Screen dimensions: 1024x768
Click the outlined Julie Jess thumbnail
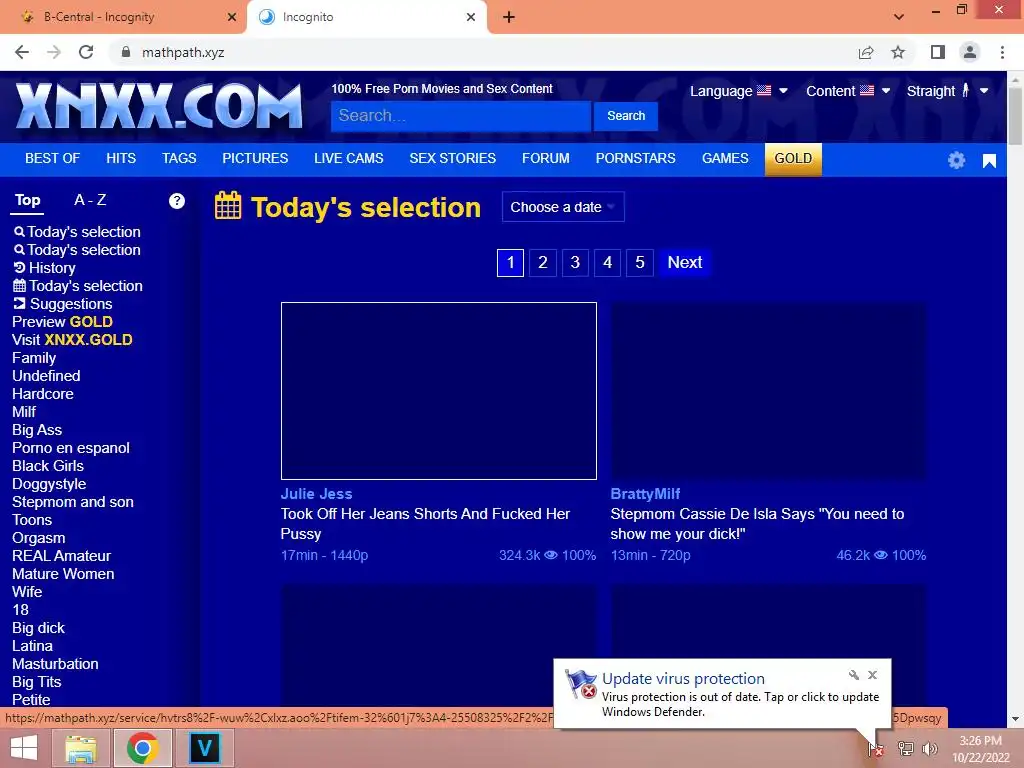coord(439,391)
